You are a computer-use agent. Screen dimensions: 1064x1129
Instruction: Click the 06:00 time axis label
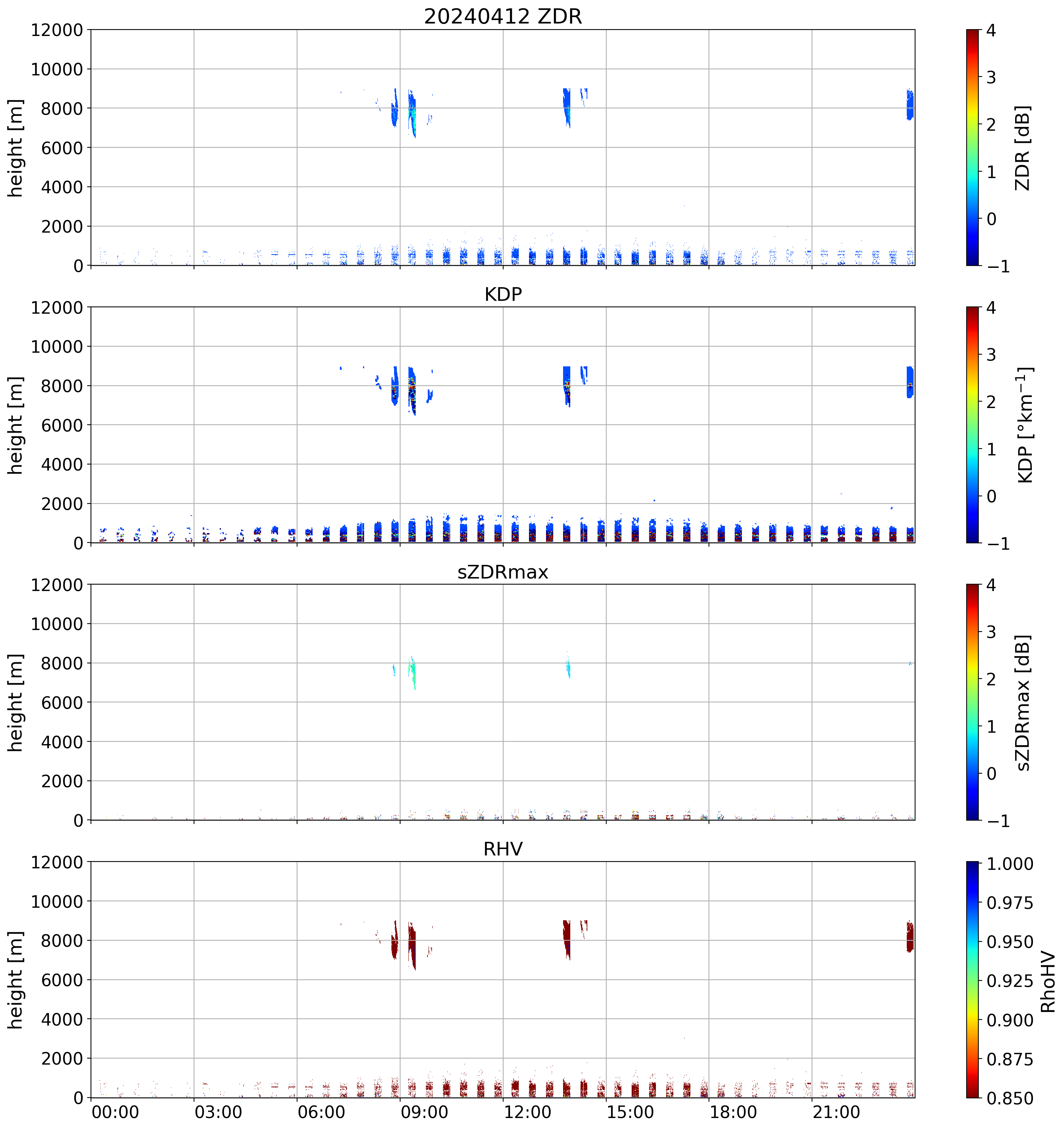(321, 1112)
